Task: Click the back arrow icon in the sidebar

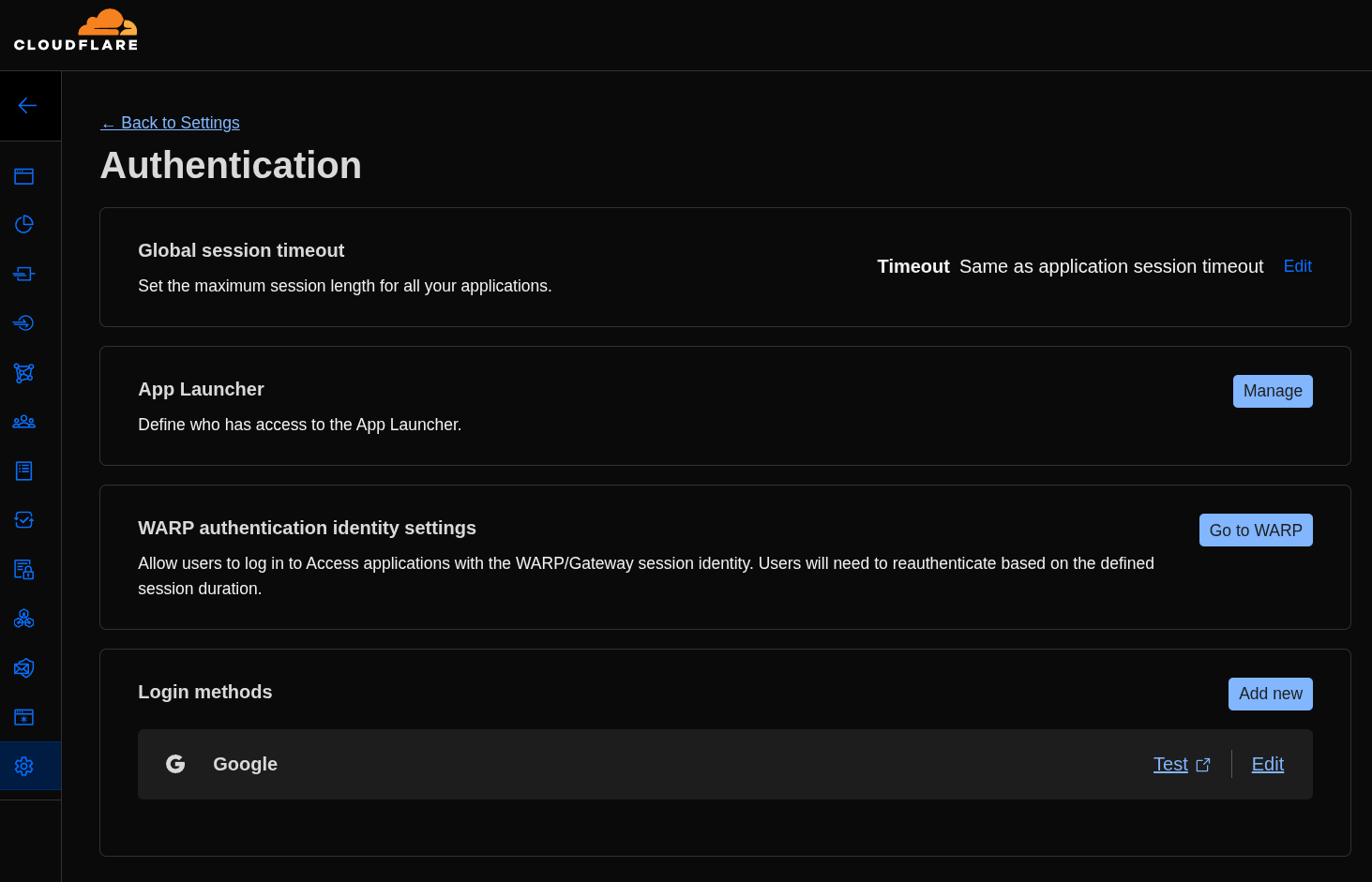Action: click(x=27, y=106)
